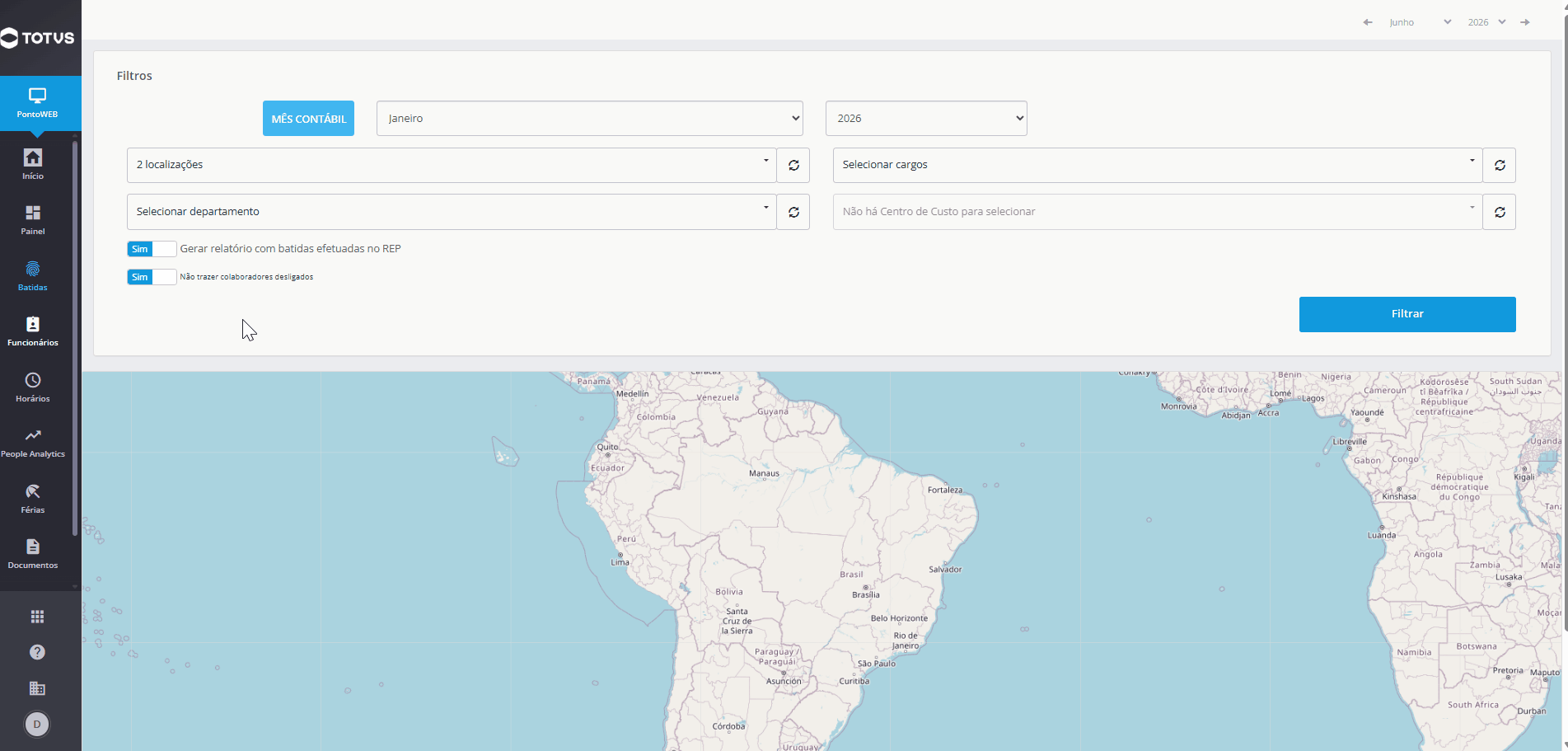Image resolution: width=1568 pixels, height=751 pixels.
Task: Click Belo Horizonte map label
Action: [899, 618]
